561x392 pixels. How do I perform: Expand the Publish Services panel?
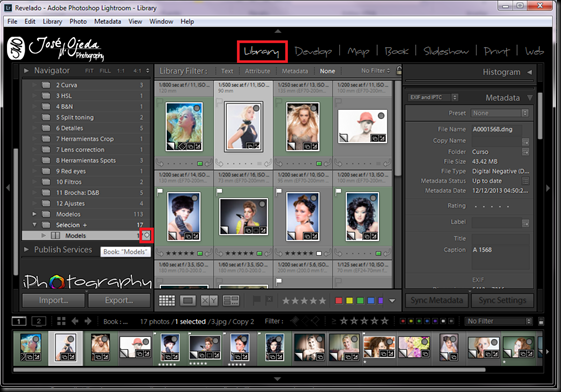point(26,250)
